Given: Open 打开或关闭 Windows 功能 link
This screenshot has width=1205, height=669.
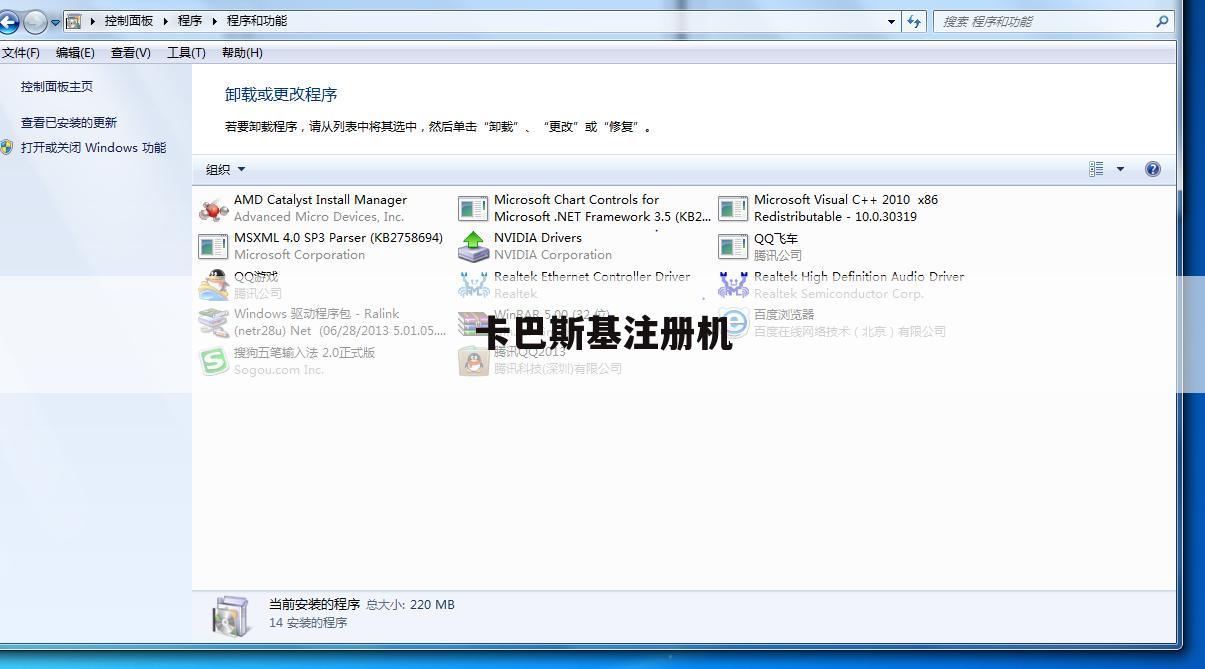Looking at the screenshot, I should pyautogui.click(x=93, y=147).
